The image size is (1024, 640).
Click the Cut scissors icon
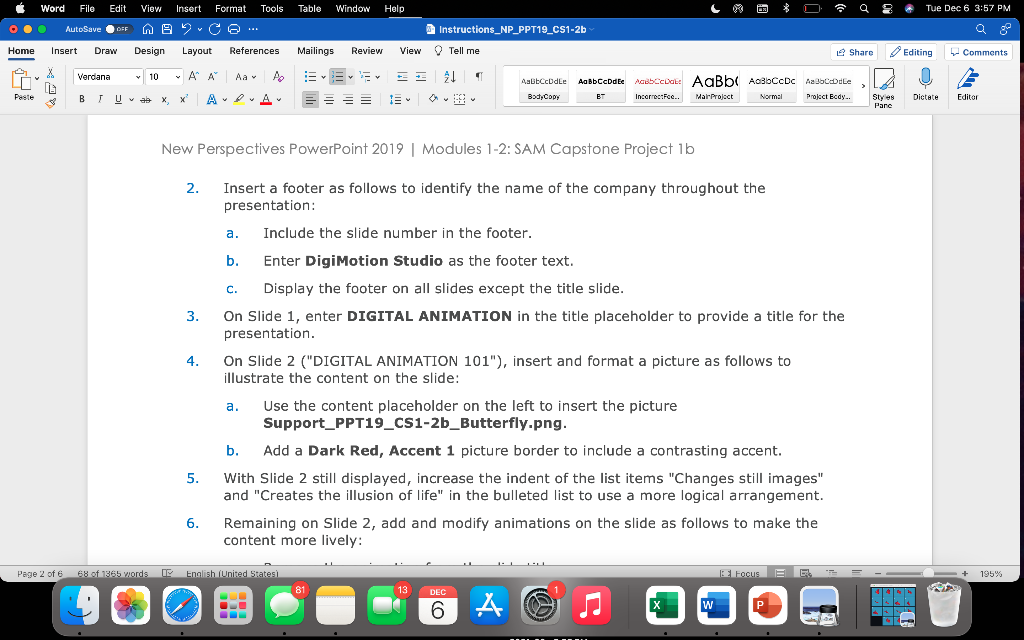click(50, 73)
